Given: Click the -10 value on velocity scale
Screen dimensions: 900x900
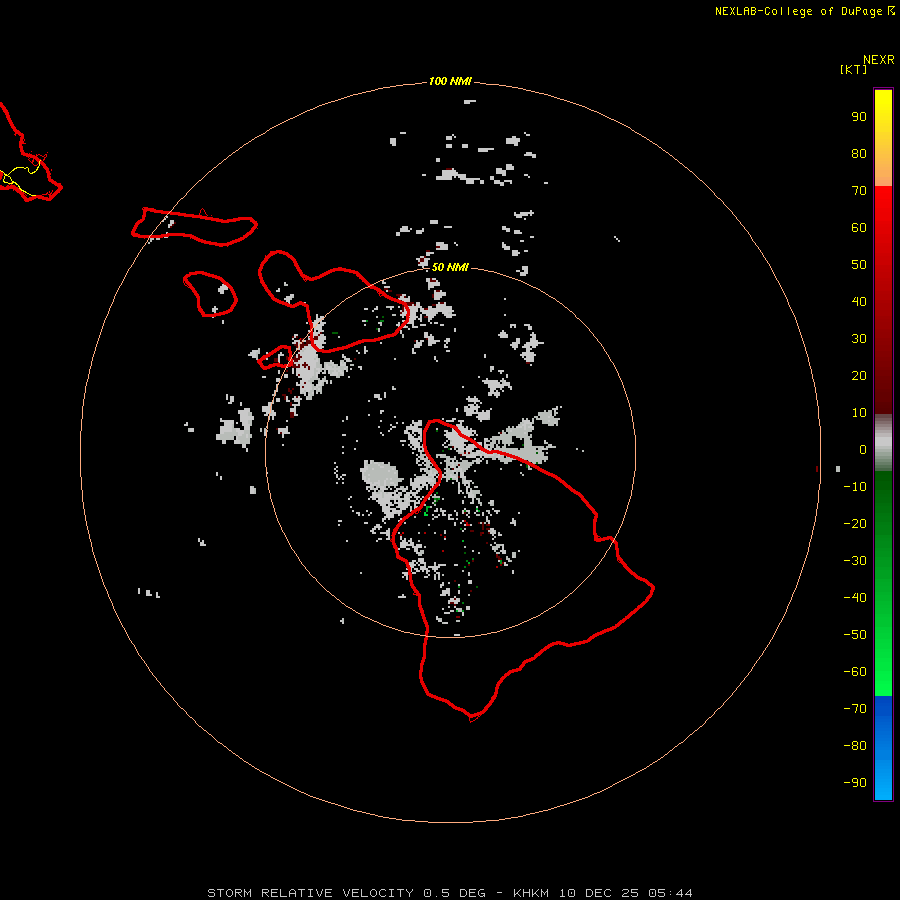Looking at the screenshot, I should [x=855, y=487].
